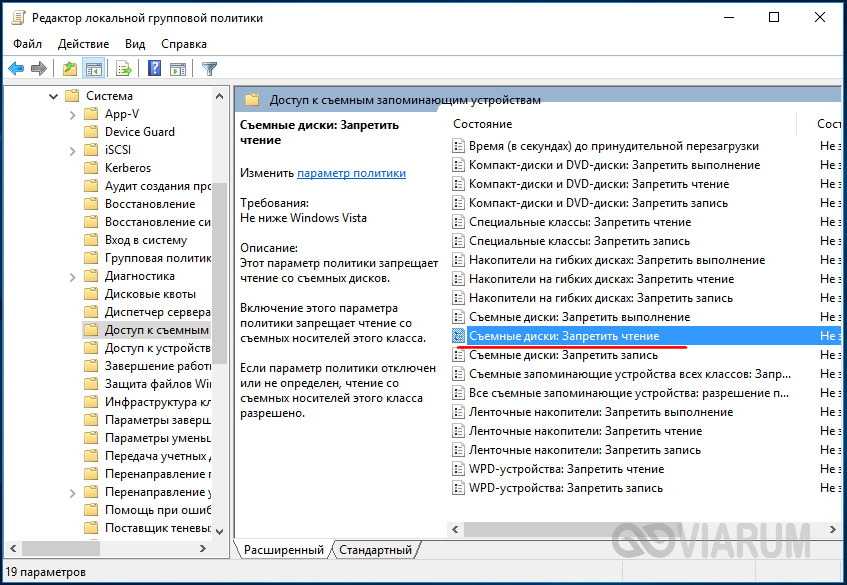This screenshot has height=585, width=847.
Task: Select 'Накопители на гибких дисках: Запретить запись'
Action: [x=601, y=298]
